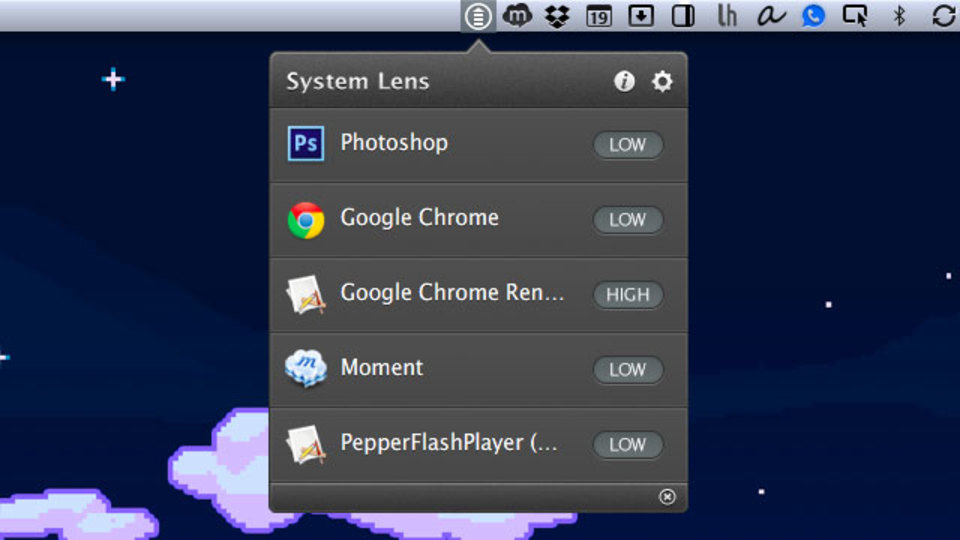Open the calendar icon showing 19
The height and width of the screenshot is (540, 960).
599,16
